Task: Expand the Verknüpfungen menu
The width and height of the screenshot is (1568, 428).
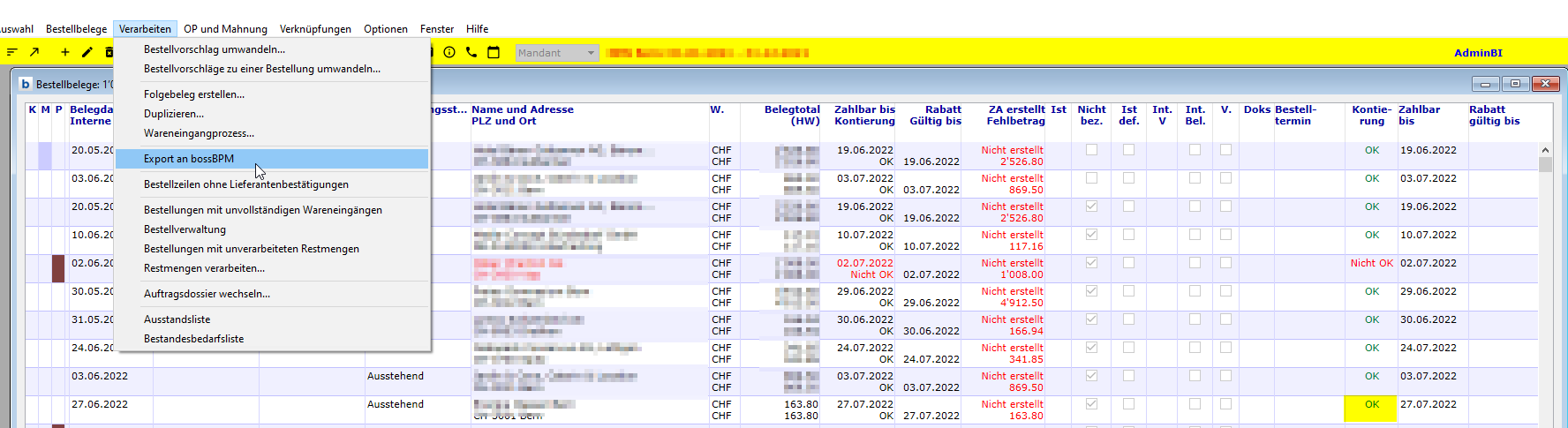Action: 315,29
